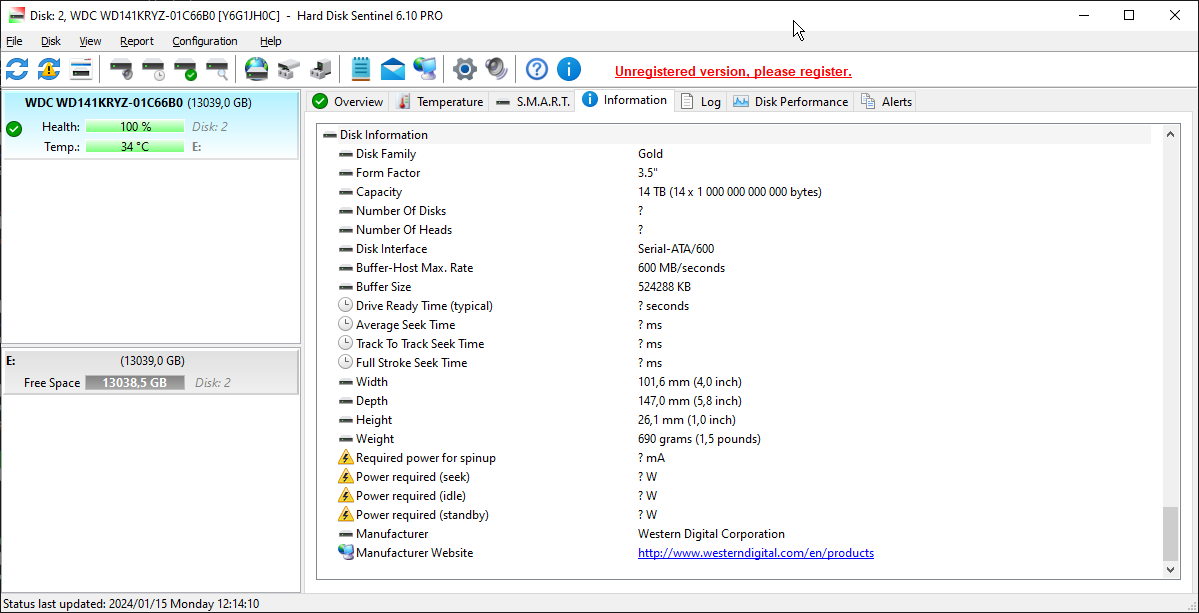Click the disk acoustic speaker toolbar icon
Screen dimensions: 1199x613
[122, 70]
